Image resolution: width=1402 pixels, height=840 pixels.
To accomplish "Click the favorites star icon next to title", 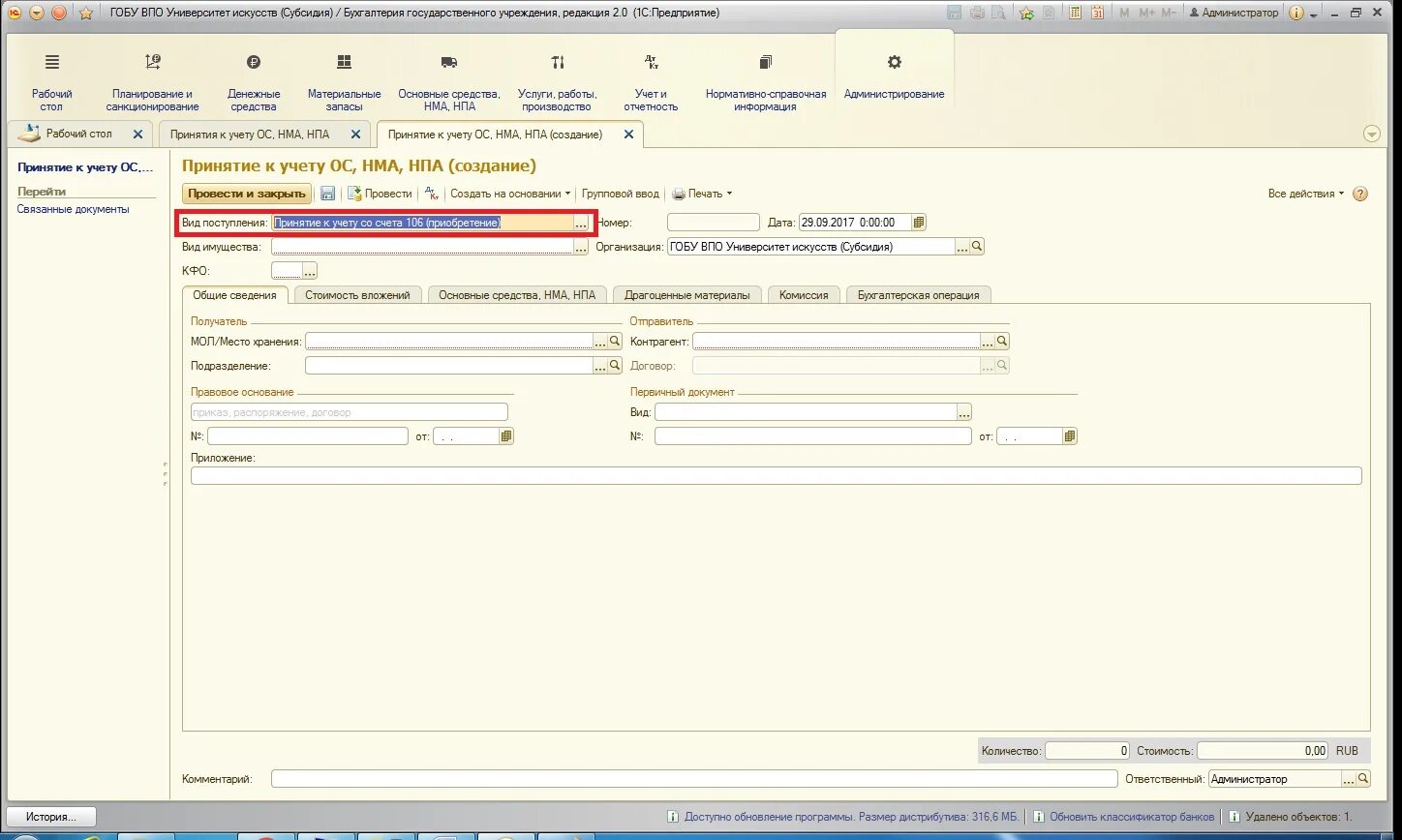I will [85, 13].
